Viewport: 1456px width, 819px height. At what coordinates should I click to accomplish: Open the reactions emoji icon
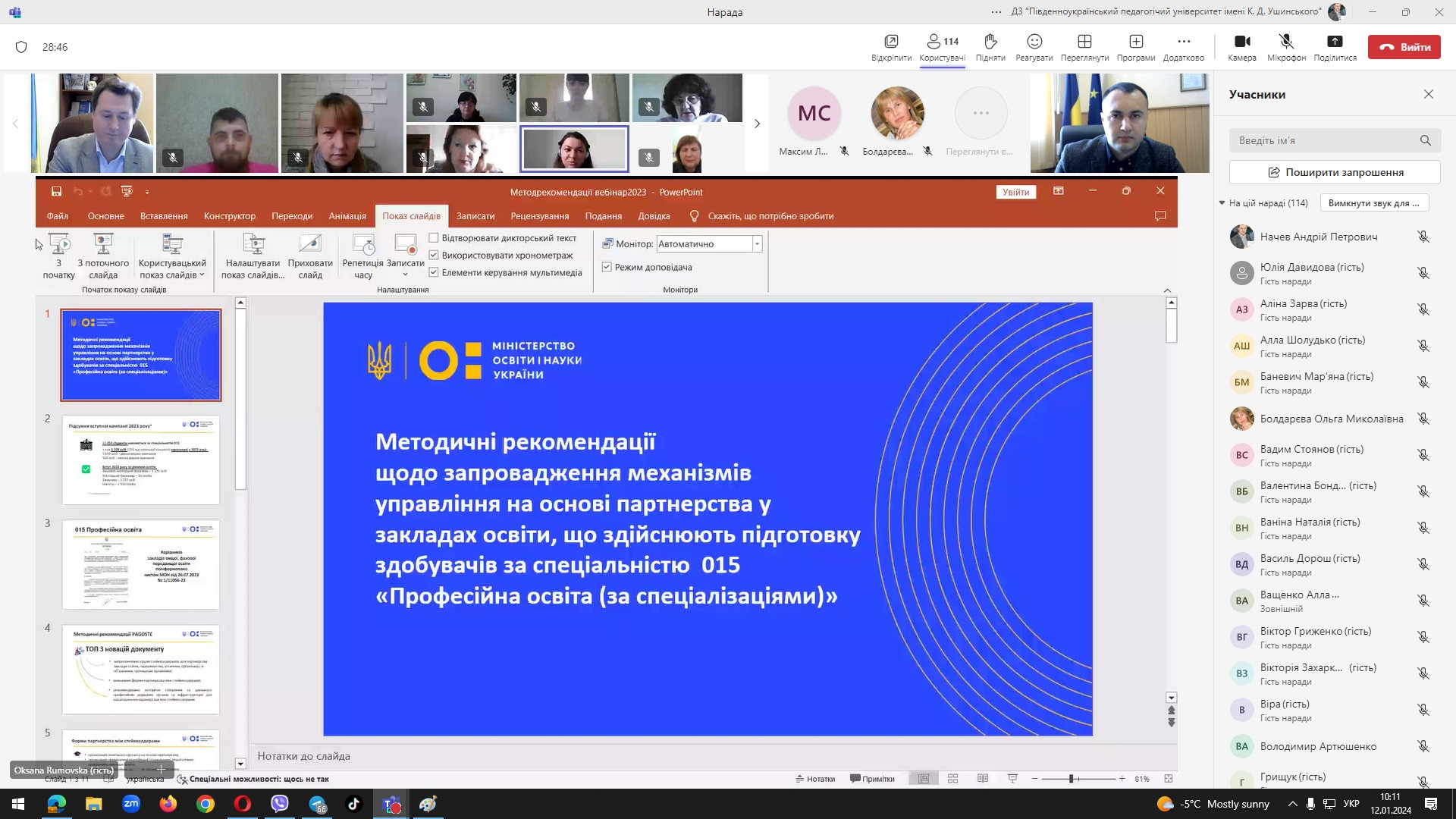[x=1034, y=42]
